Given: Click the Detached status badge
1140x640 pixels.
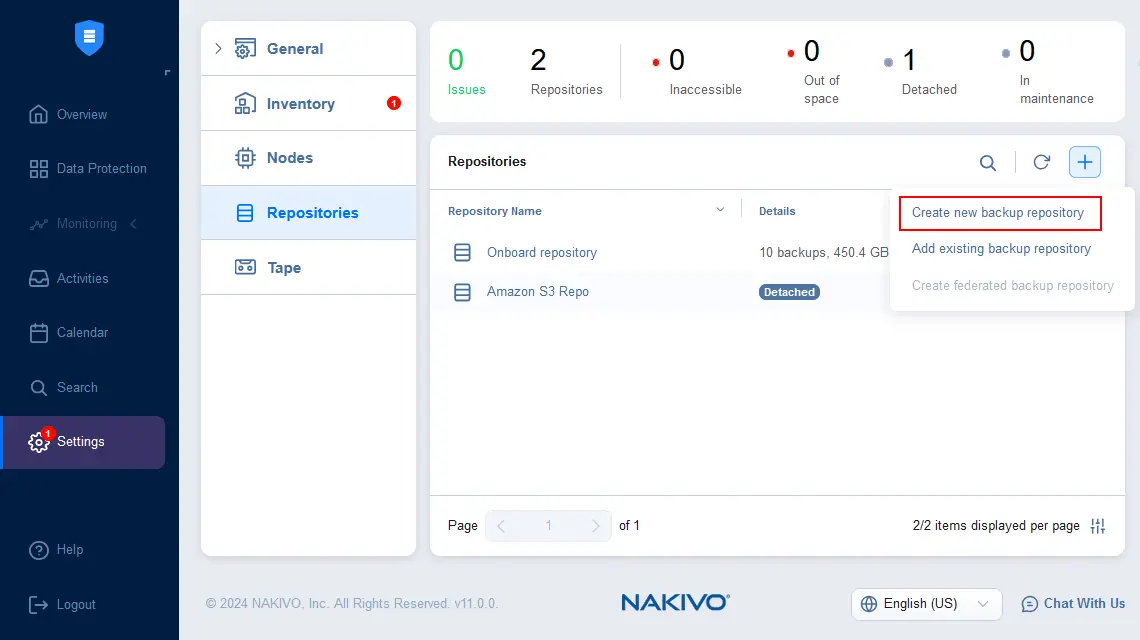Looking at the screenshot, I should tap(789, 292).
